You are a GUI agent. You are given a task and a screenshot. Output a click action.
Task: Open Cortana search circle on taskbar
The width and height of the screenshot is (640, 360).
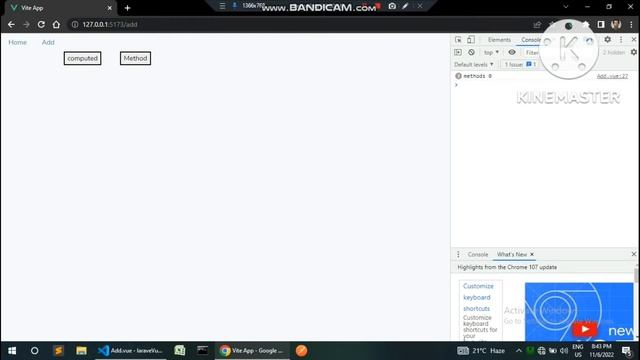35,351
